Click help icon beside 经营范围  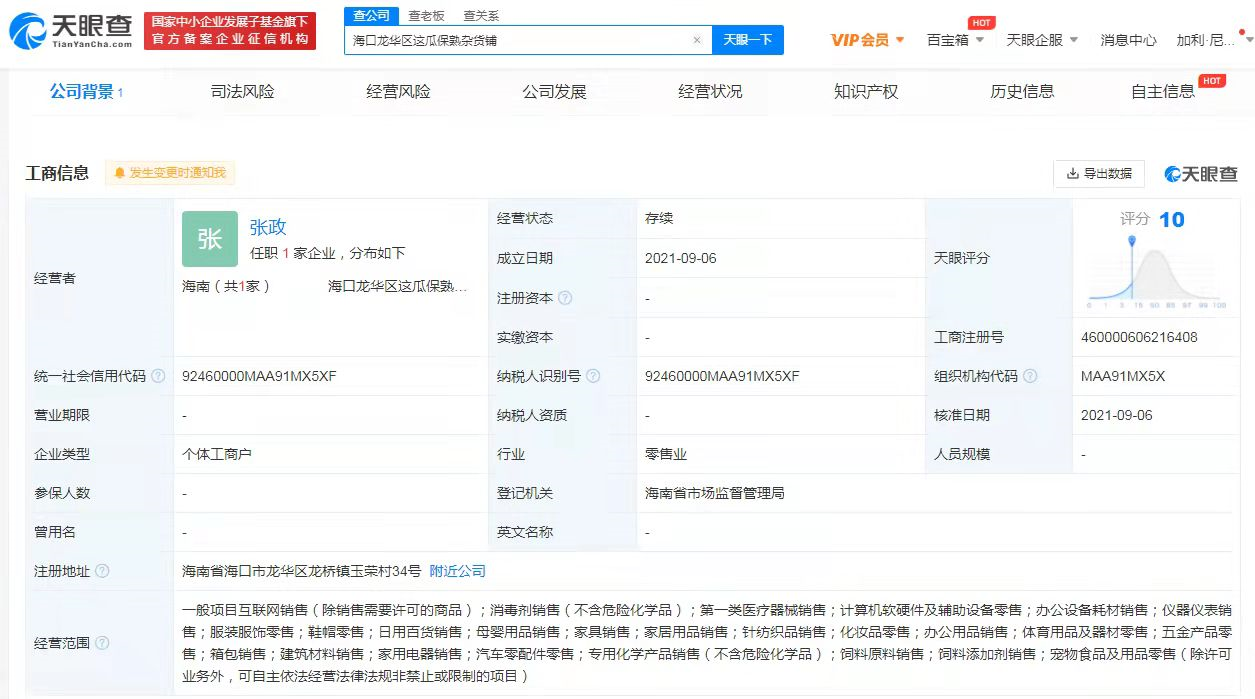[102, 643]
